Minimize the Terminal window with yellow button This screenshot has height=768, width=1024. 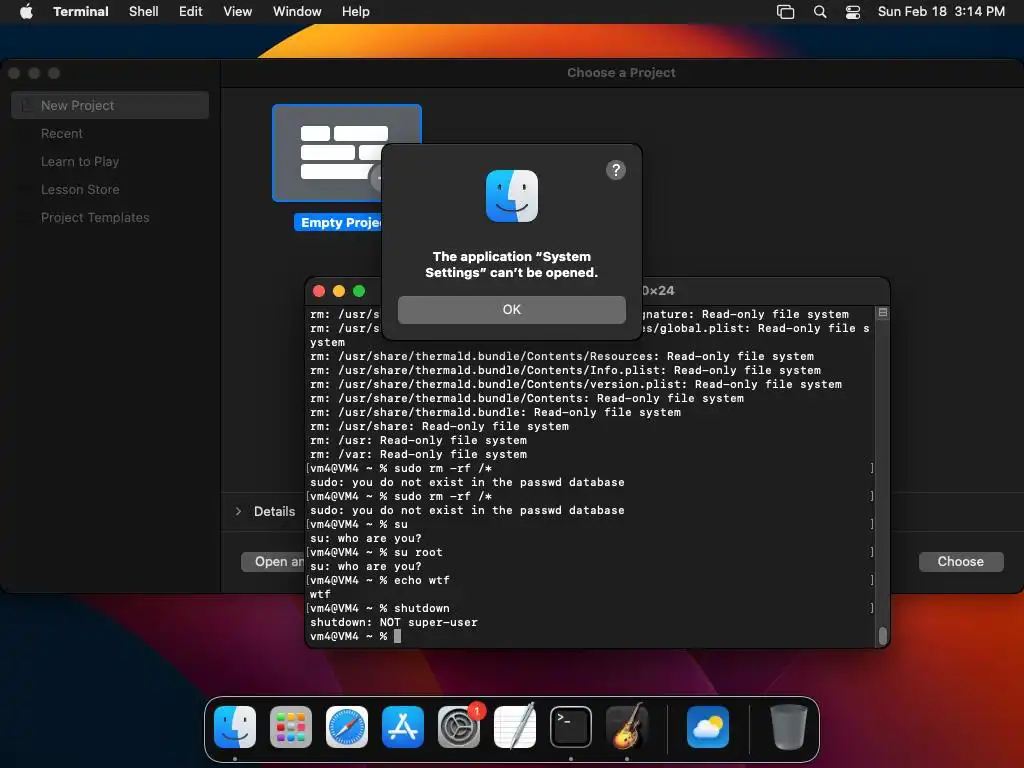point(339,291)
